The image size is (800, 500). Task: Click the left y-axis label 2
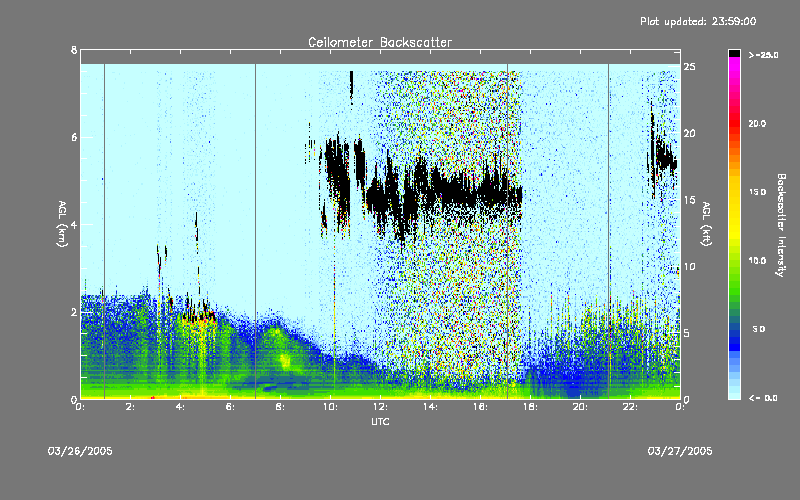pos(74,312)
